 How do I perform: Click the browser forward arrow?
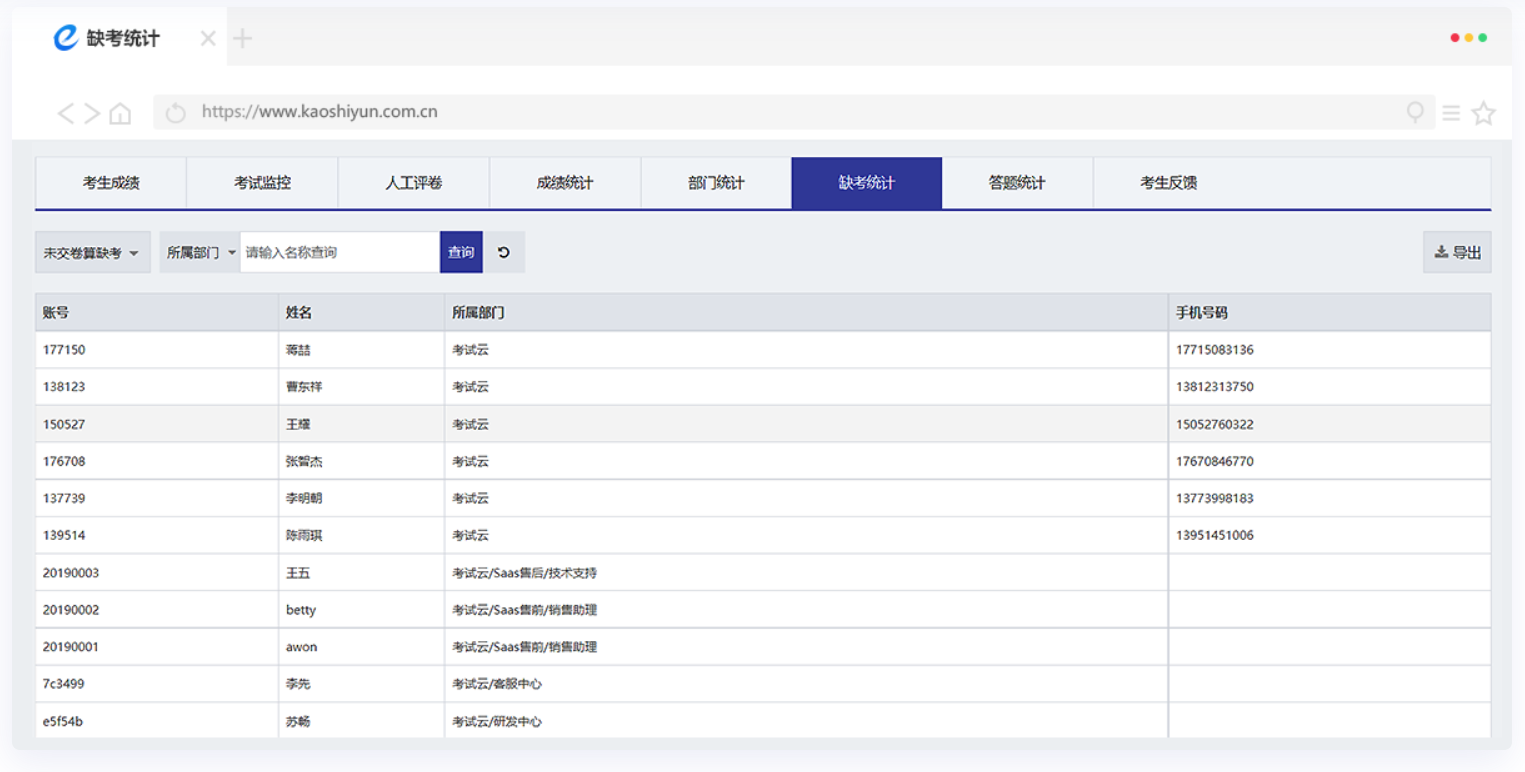point(92,113)
